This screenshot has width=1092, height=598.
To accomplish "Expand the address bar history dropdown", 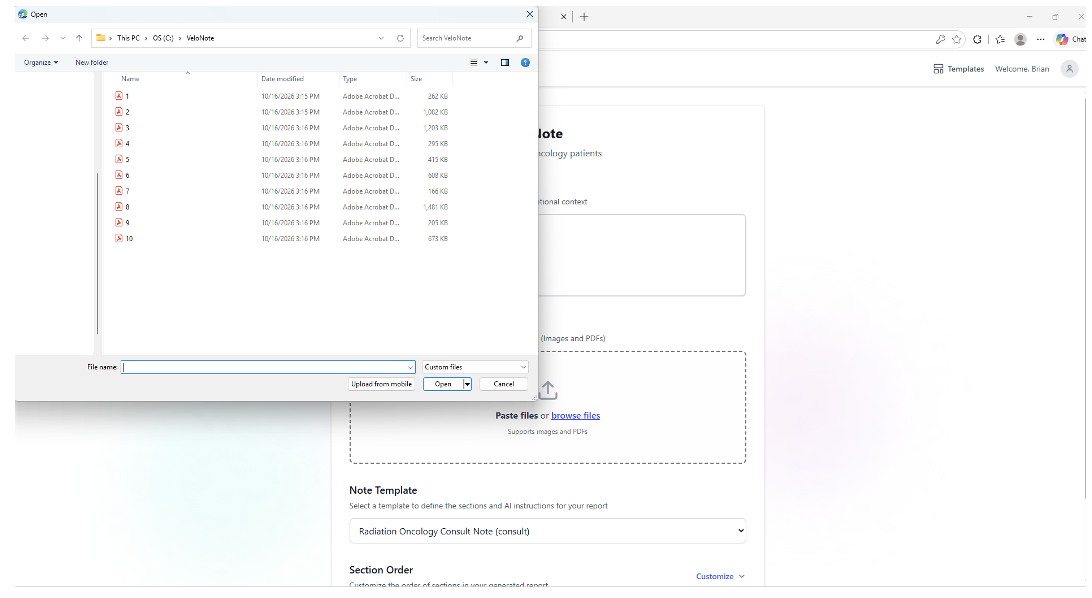I will (x=381, y=38).
